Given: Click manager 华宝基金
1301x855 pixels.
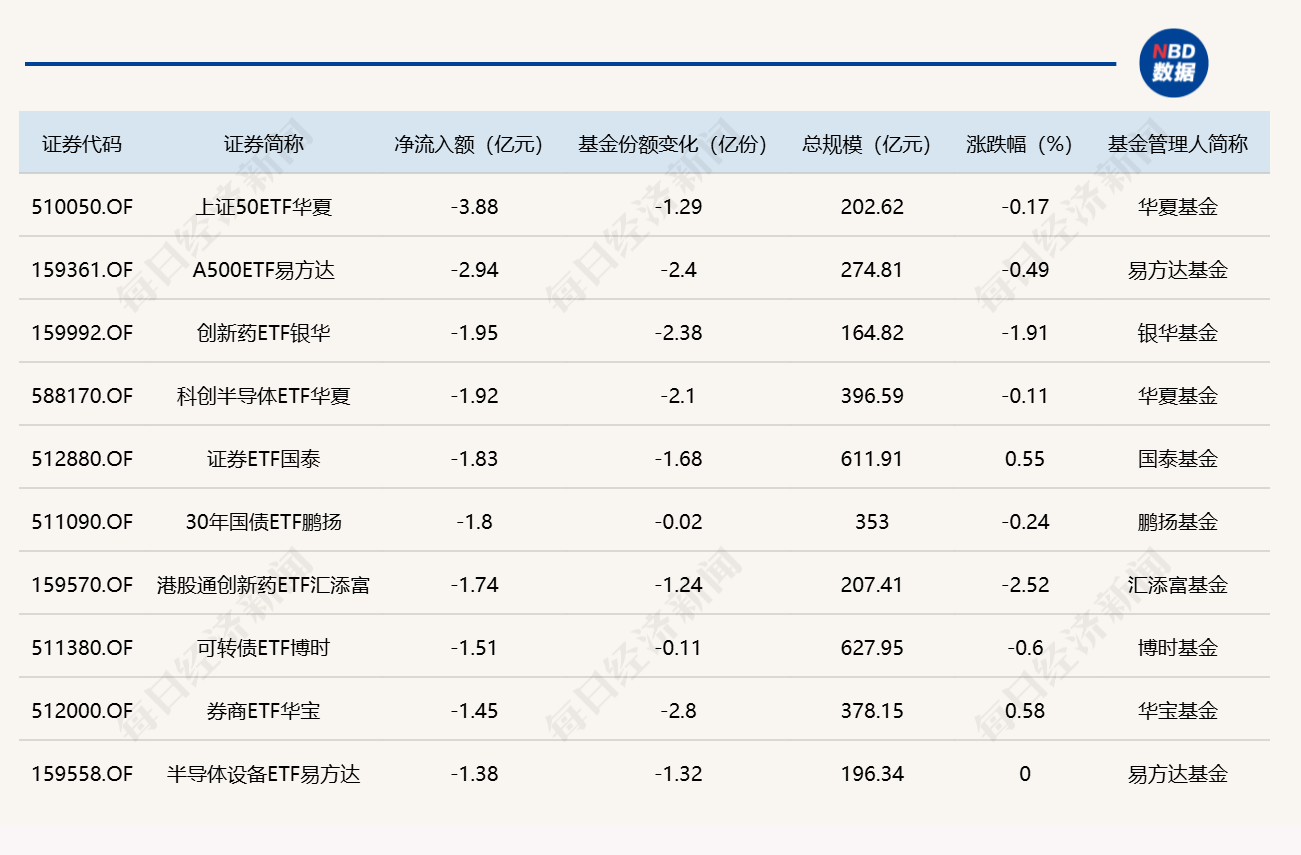Looking at the screenshot, I should pos(1178,711).
